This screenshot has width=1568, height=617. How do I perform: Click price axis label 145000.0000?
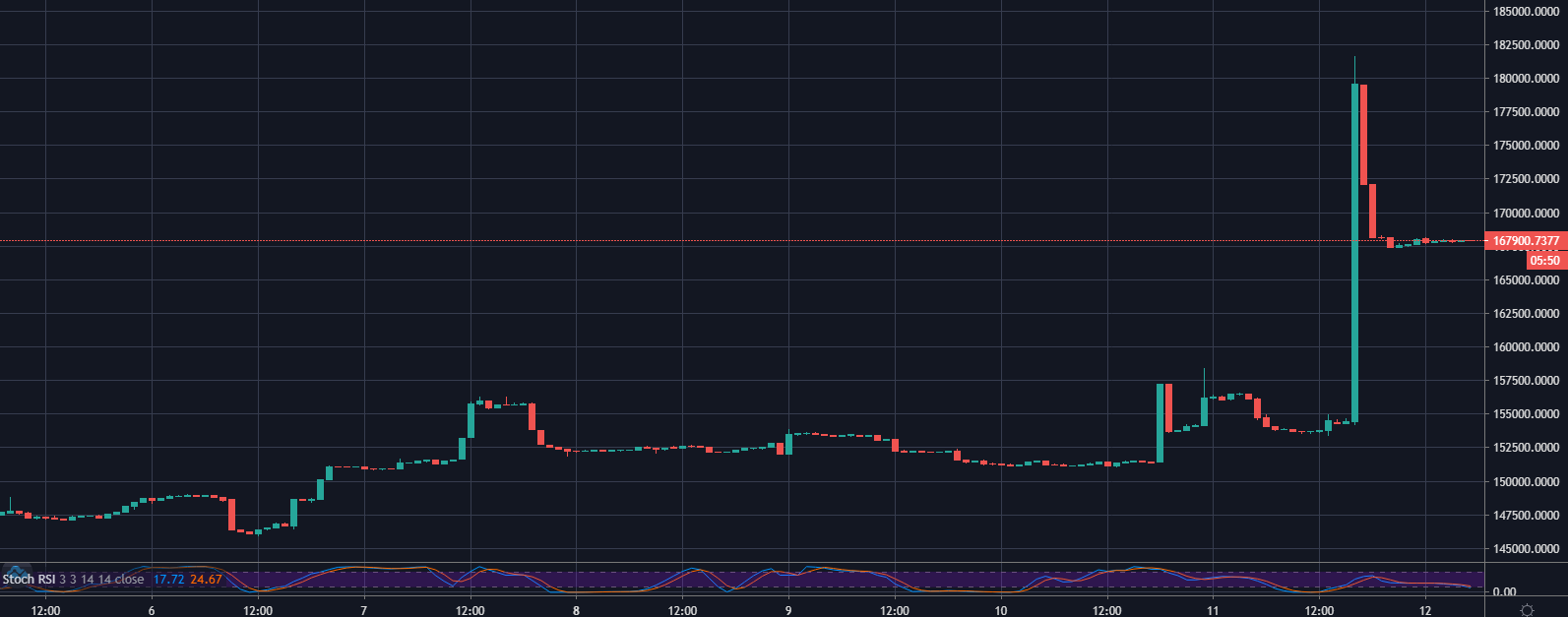point(1527,548)
